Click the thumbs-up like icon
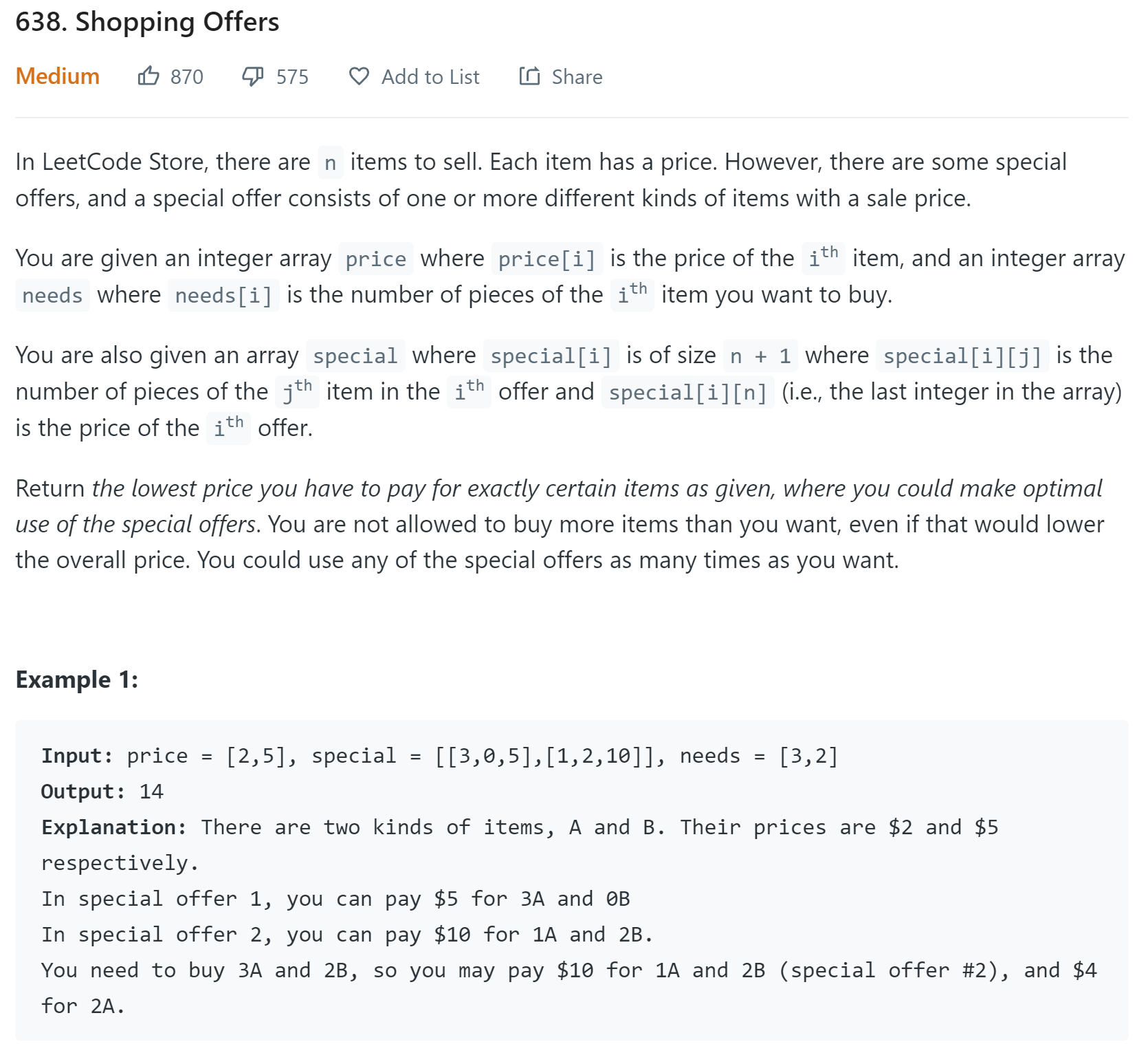Viewport: 1148px width, 1044px height. coord(148,76)
